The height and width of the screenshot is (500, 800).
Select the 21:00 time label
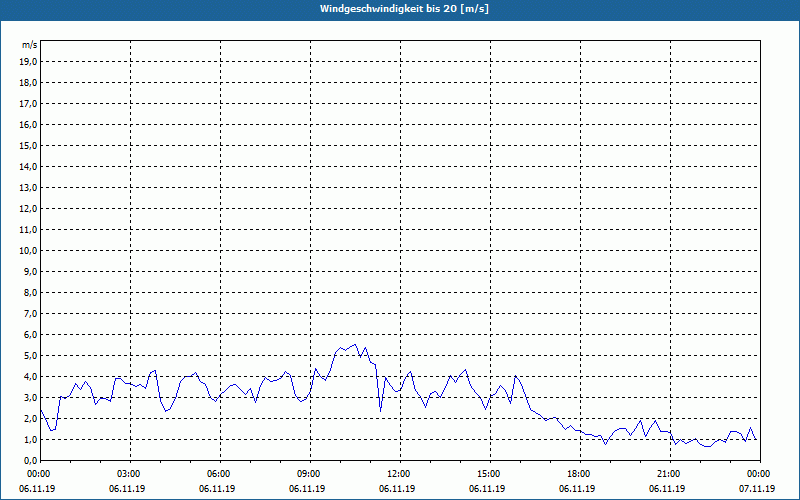coord(670,474)
